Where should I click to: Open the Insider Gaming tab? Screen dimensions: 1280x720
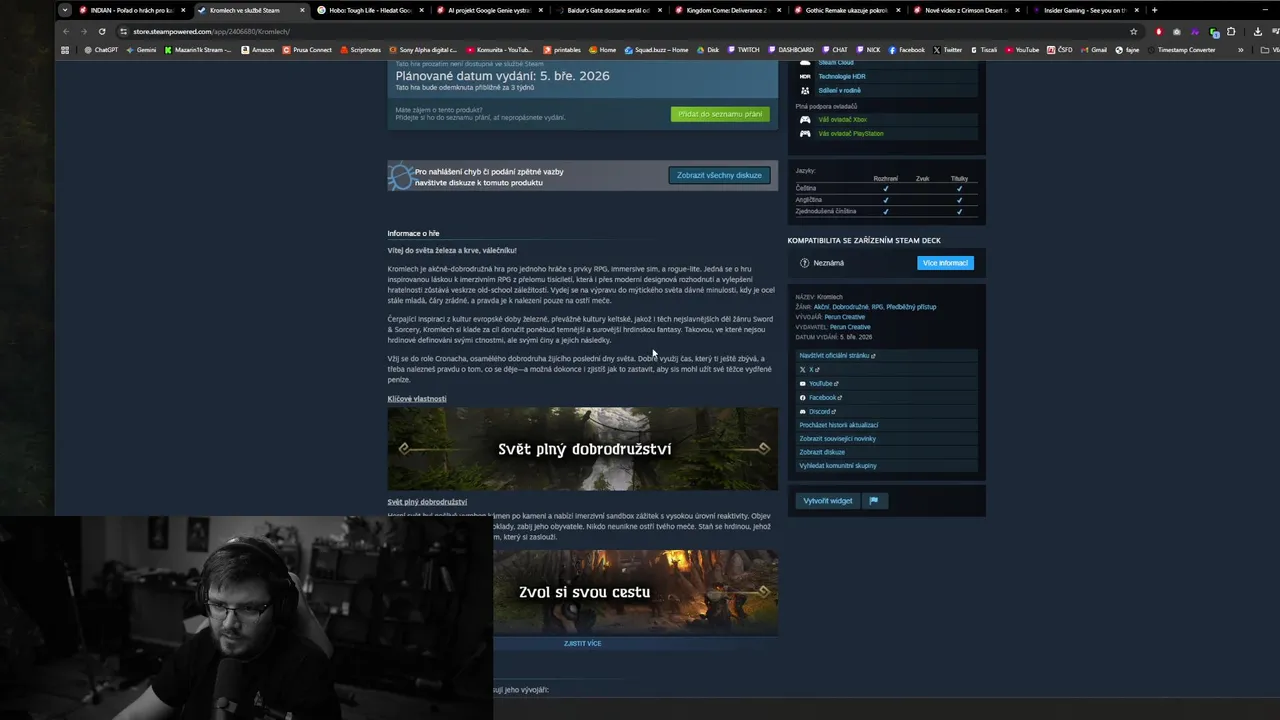(x=1085, y=10)
